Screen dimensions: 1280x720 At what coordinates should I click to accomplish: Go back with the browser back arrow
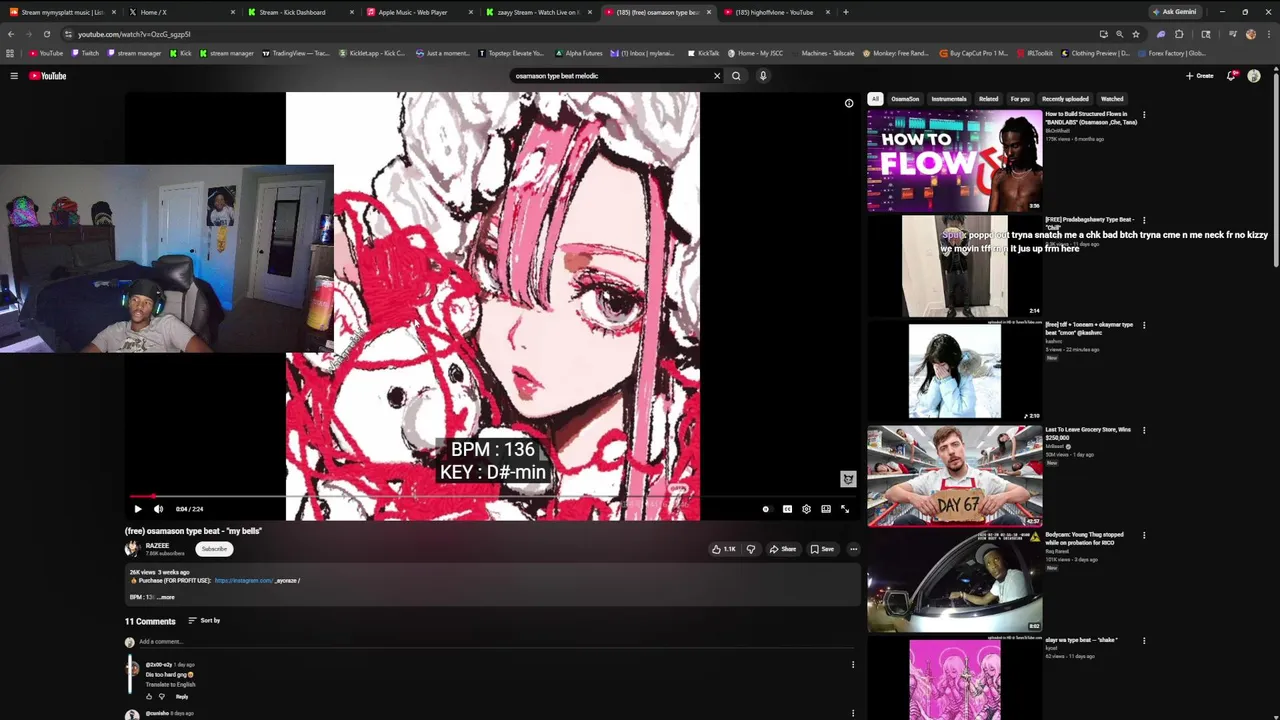tap(11, 34)
